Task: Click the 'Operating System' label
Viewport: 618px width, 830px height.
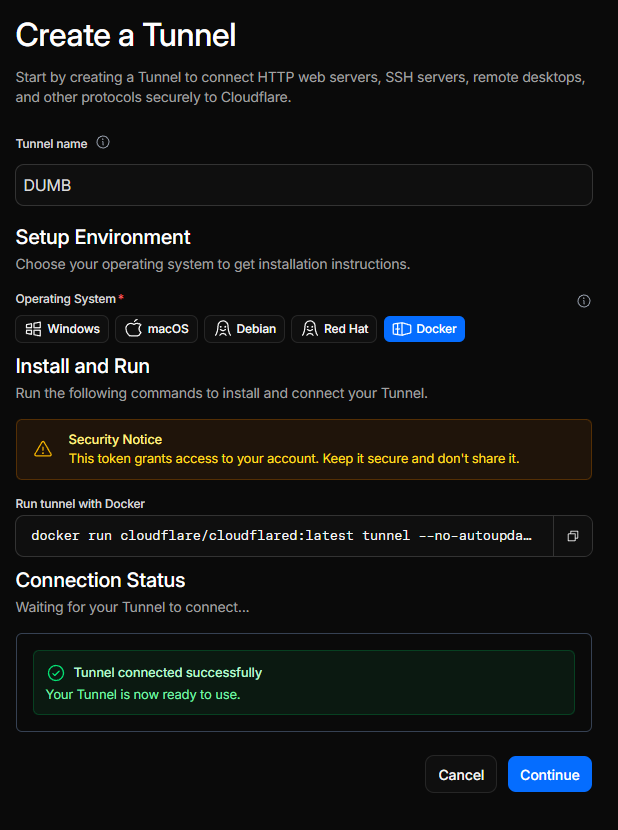Action: pyautogui.click(x=66, y=299)
